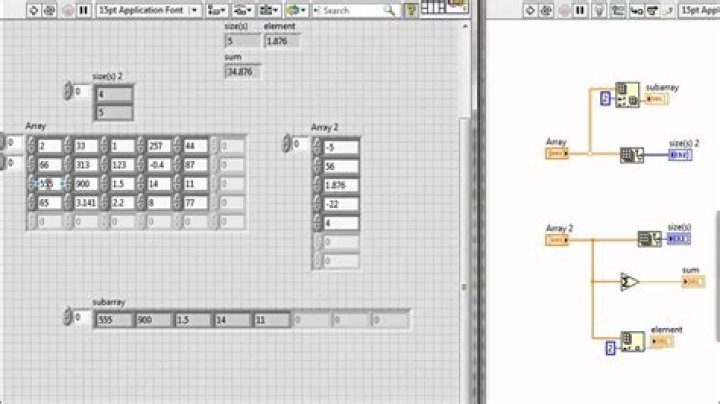Viewport: 720px width, 404px height.
Task: Click the Array 2 element showing 1.876
Action: coord(340,185)
